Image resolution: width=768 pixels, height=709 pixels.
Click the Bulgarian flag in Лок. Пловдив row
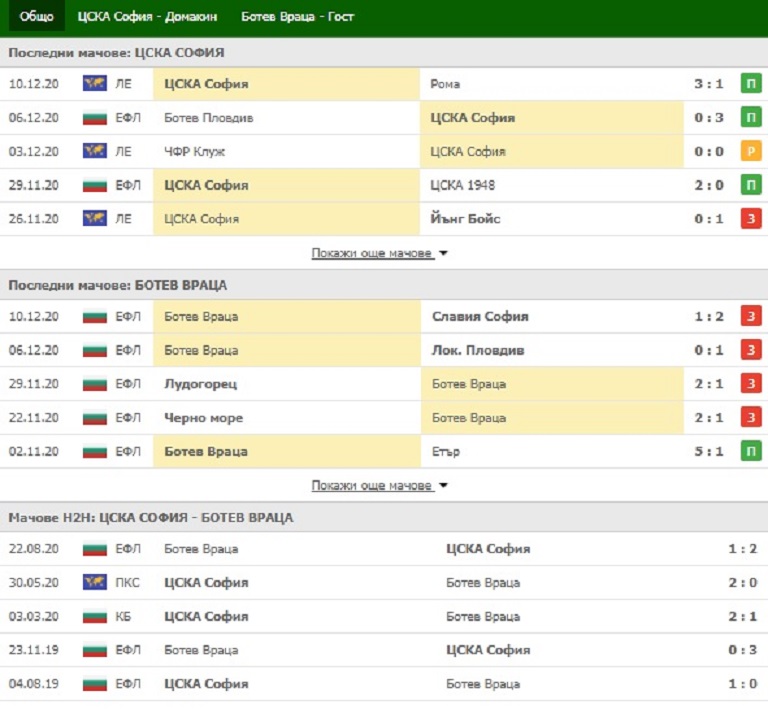point(95,351)
